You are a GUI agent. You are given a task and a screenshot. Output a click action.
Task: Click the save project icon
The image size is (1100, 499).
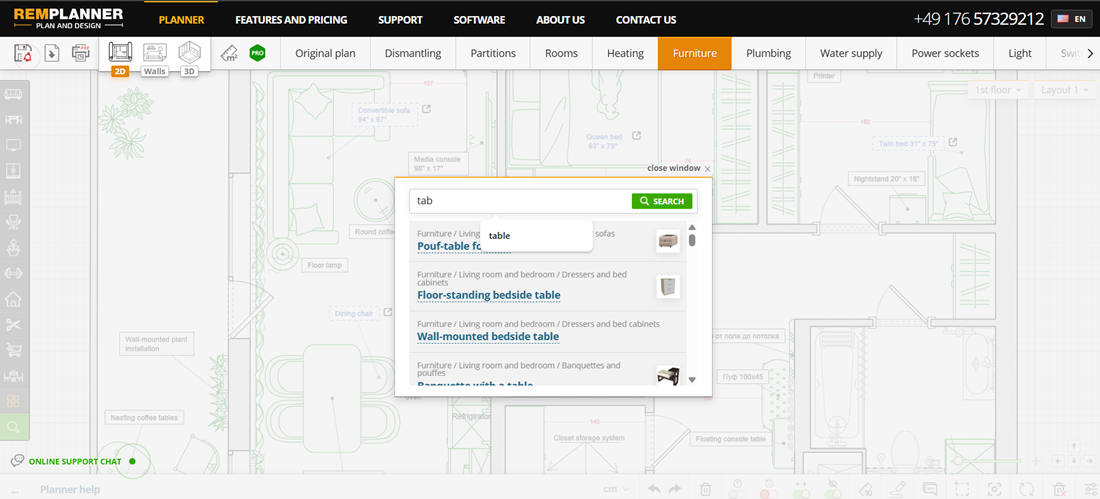click(24, 53)
